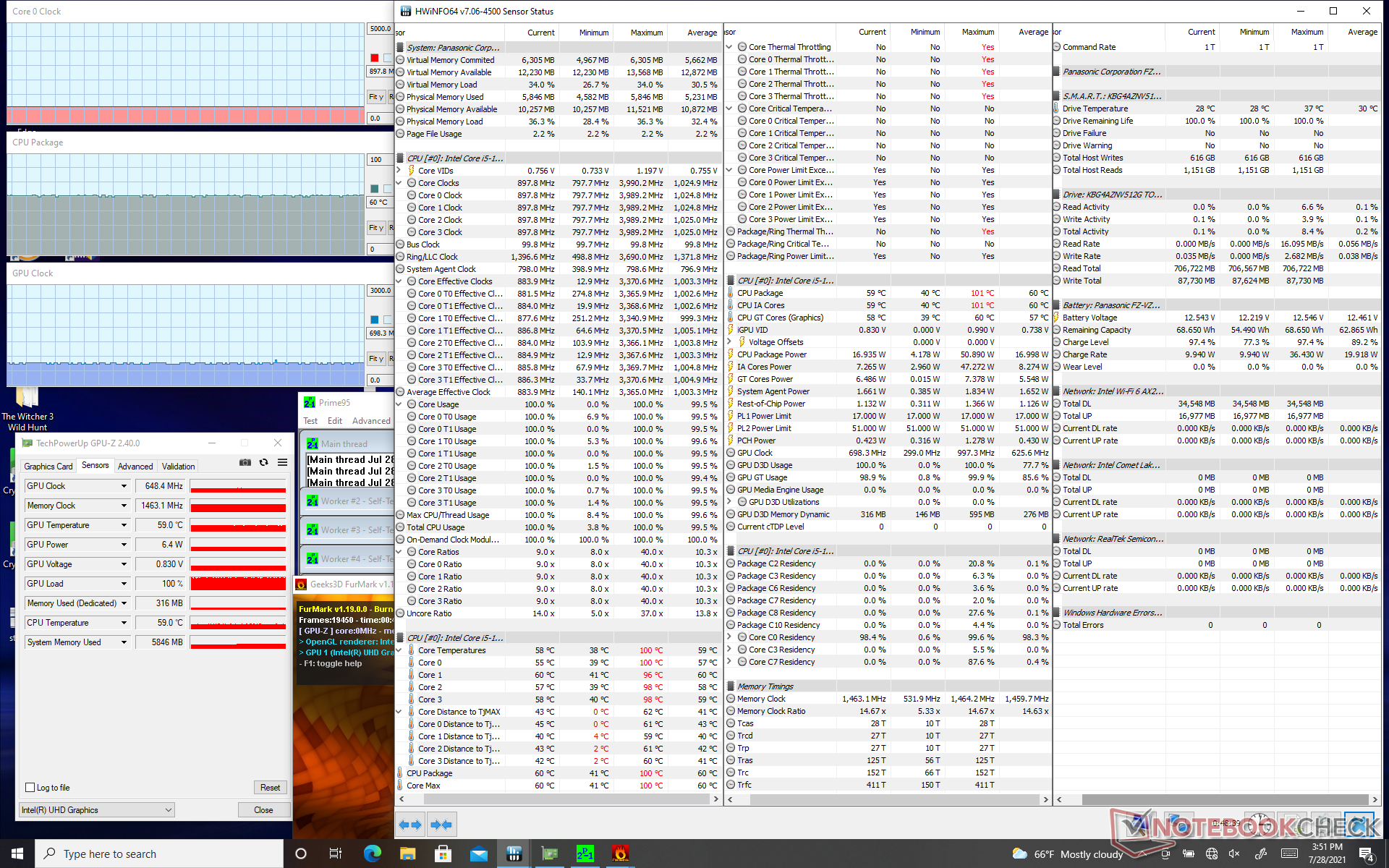
Task: Click HWiNFO taskbar icon
Action: [514, 854]
